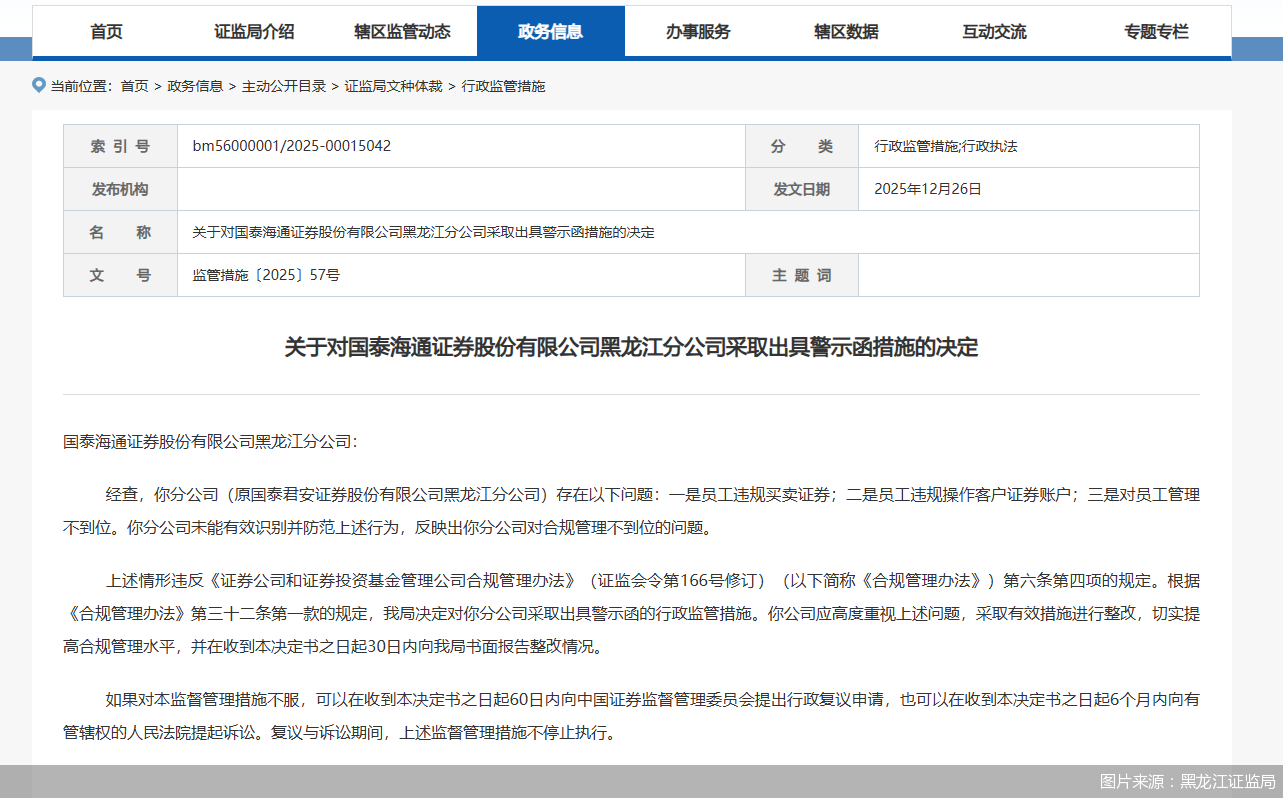Select the 发文日期 value 2025年12月26日

coord(927,189)
